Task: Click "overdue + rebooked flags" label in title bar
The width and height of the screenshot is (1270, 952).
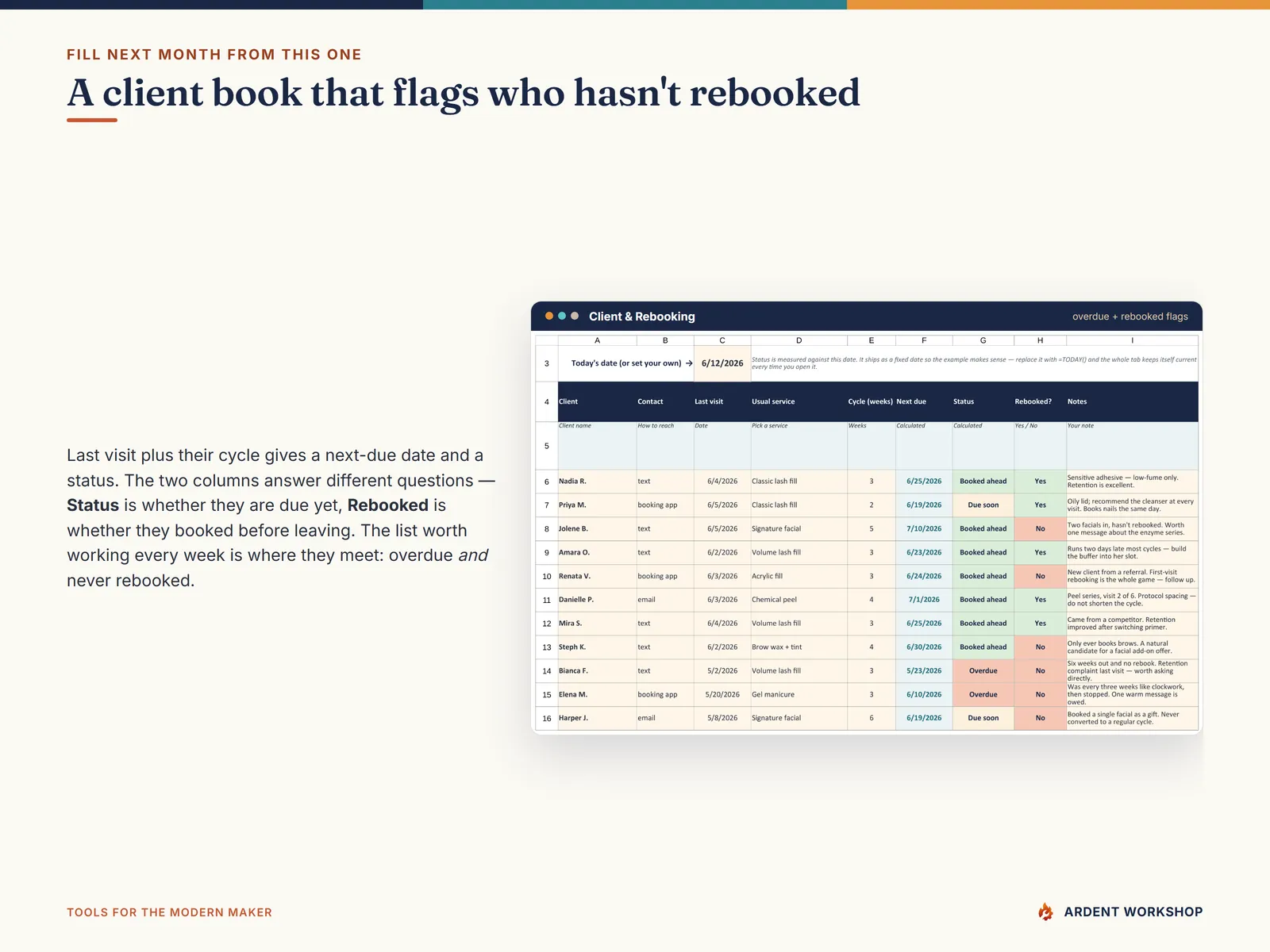Action: 1130,317
